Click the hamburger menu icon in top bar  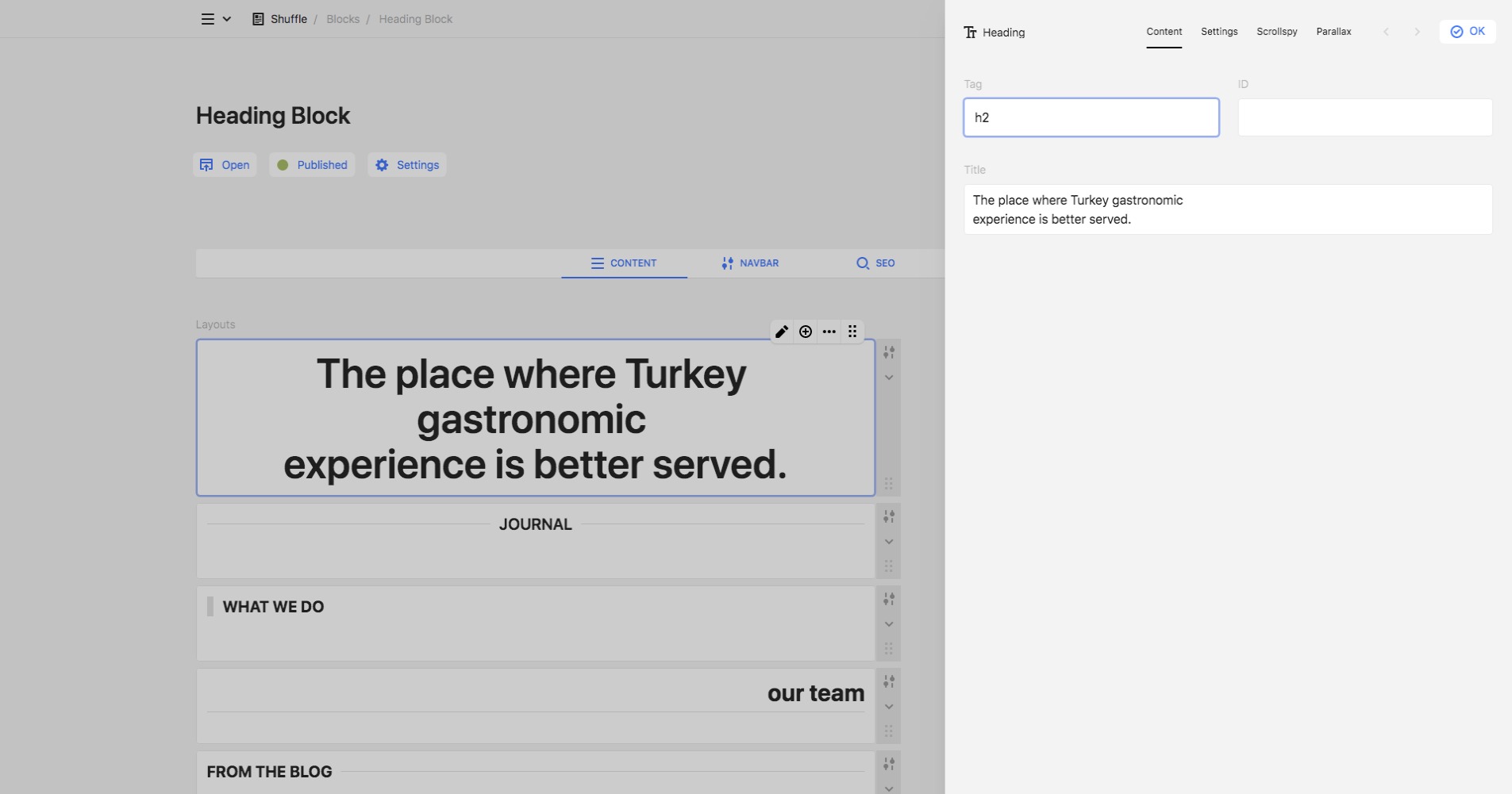point(208,19)
